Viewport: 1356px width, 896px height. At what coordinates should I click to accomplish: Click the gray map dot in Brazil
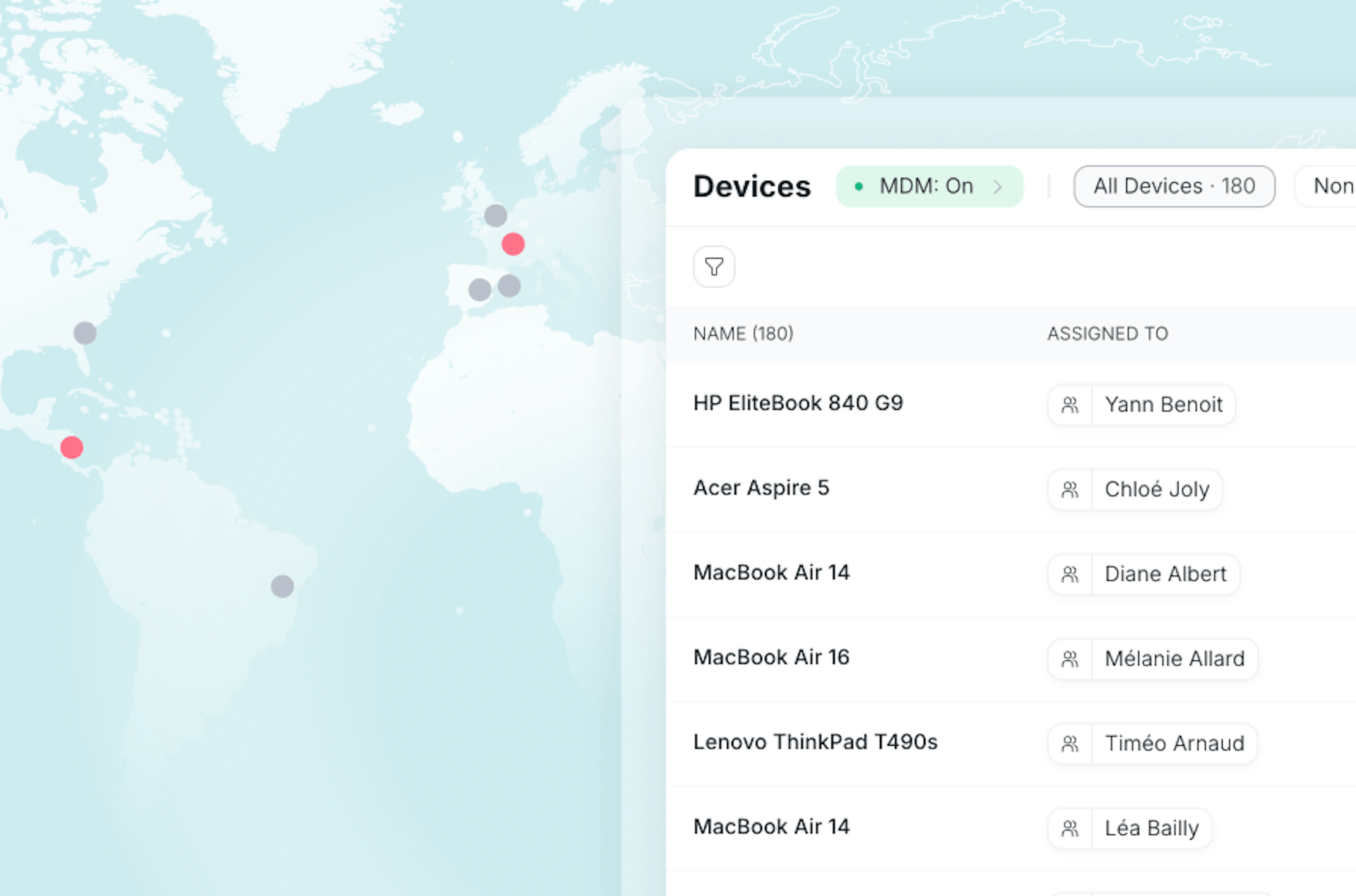coord(282,586)
